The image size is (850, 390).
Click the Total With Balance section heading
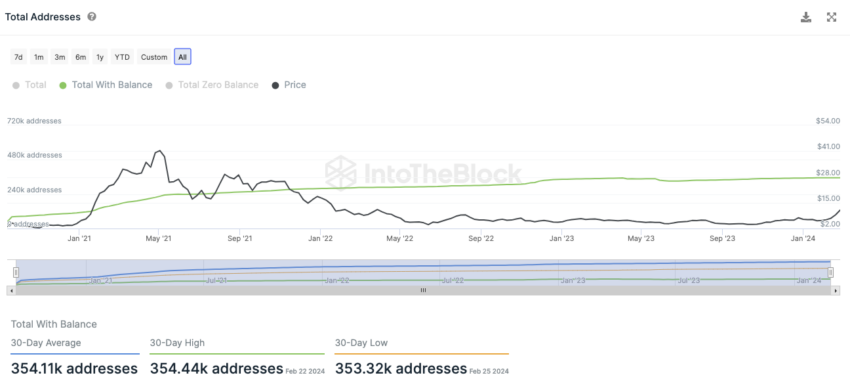tap(54, 324)
